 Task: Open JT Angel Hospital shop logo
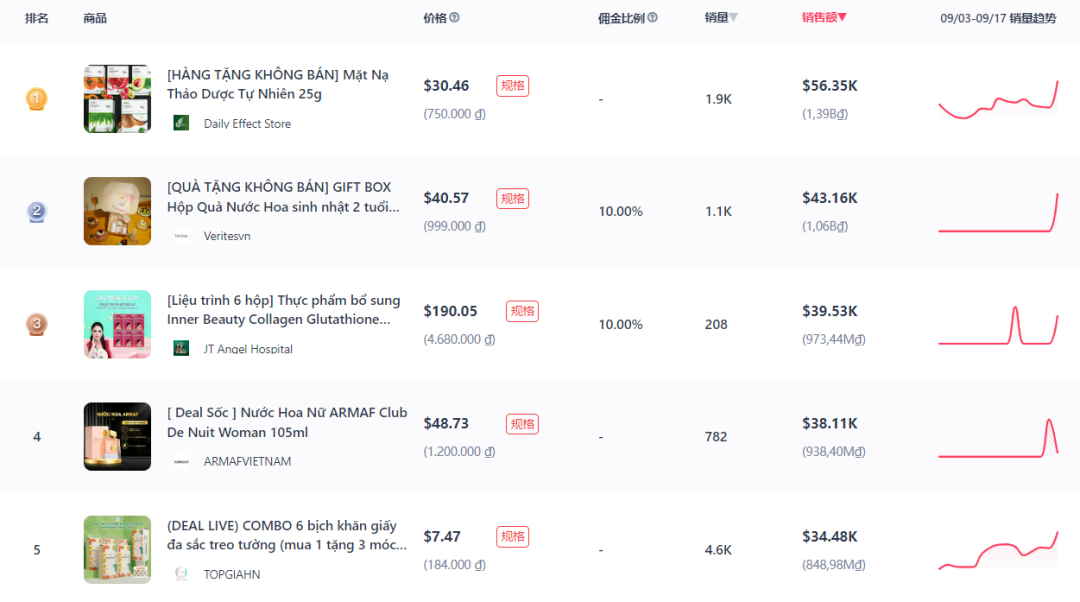[181, 349]
